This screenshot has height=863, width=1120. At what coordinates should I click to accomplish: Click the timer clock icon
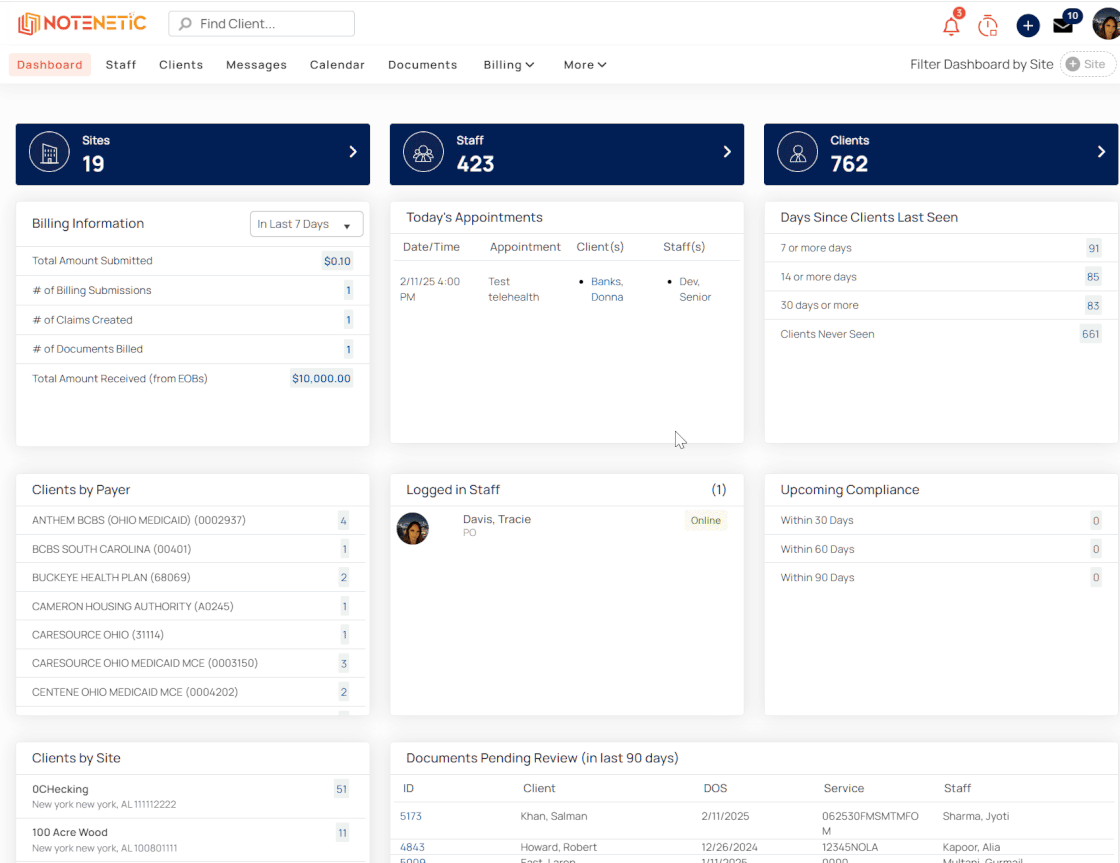[x=988, y=26]
